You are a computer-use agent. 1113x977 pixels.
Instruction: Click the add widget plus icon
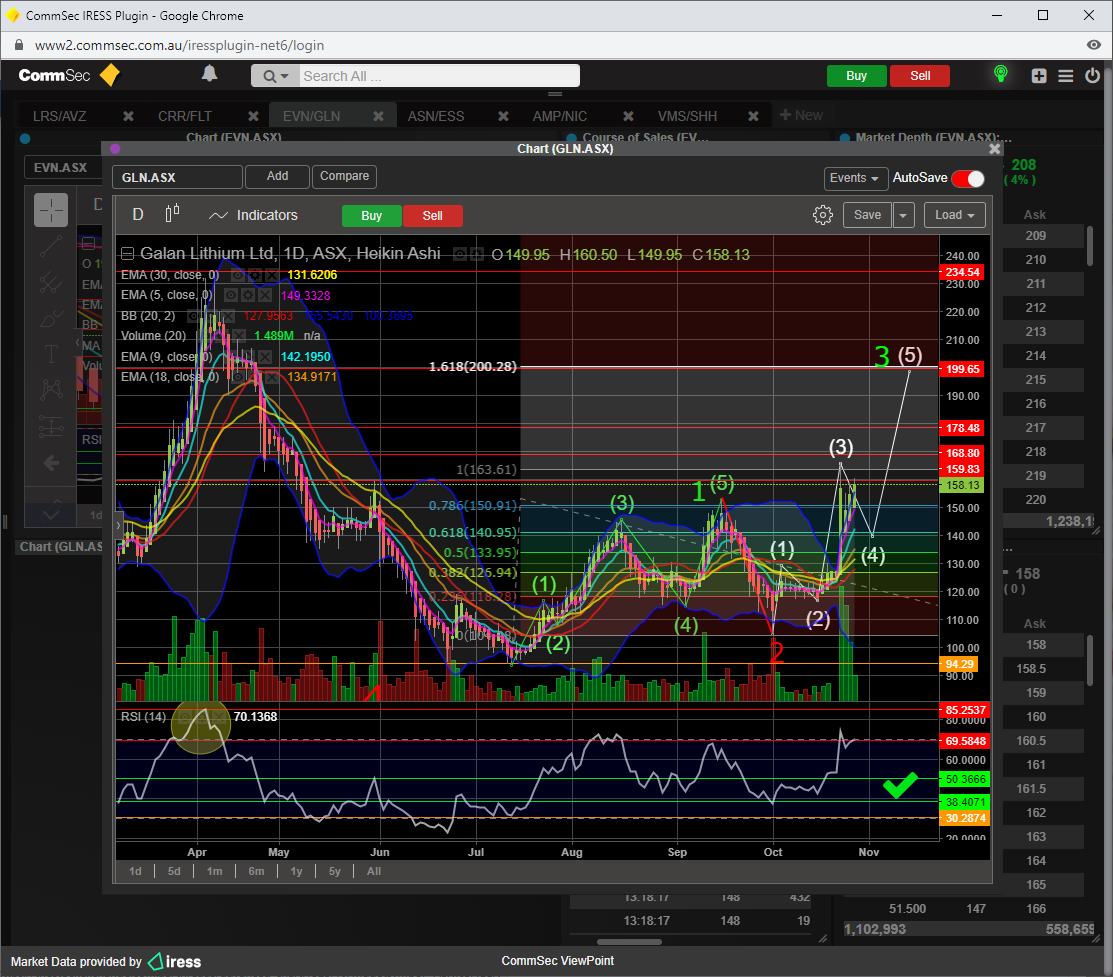coord(1039,76)
